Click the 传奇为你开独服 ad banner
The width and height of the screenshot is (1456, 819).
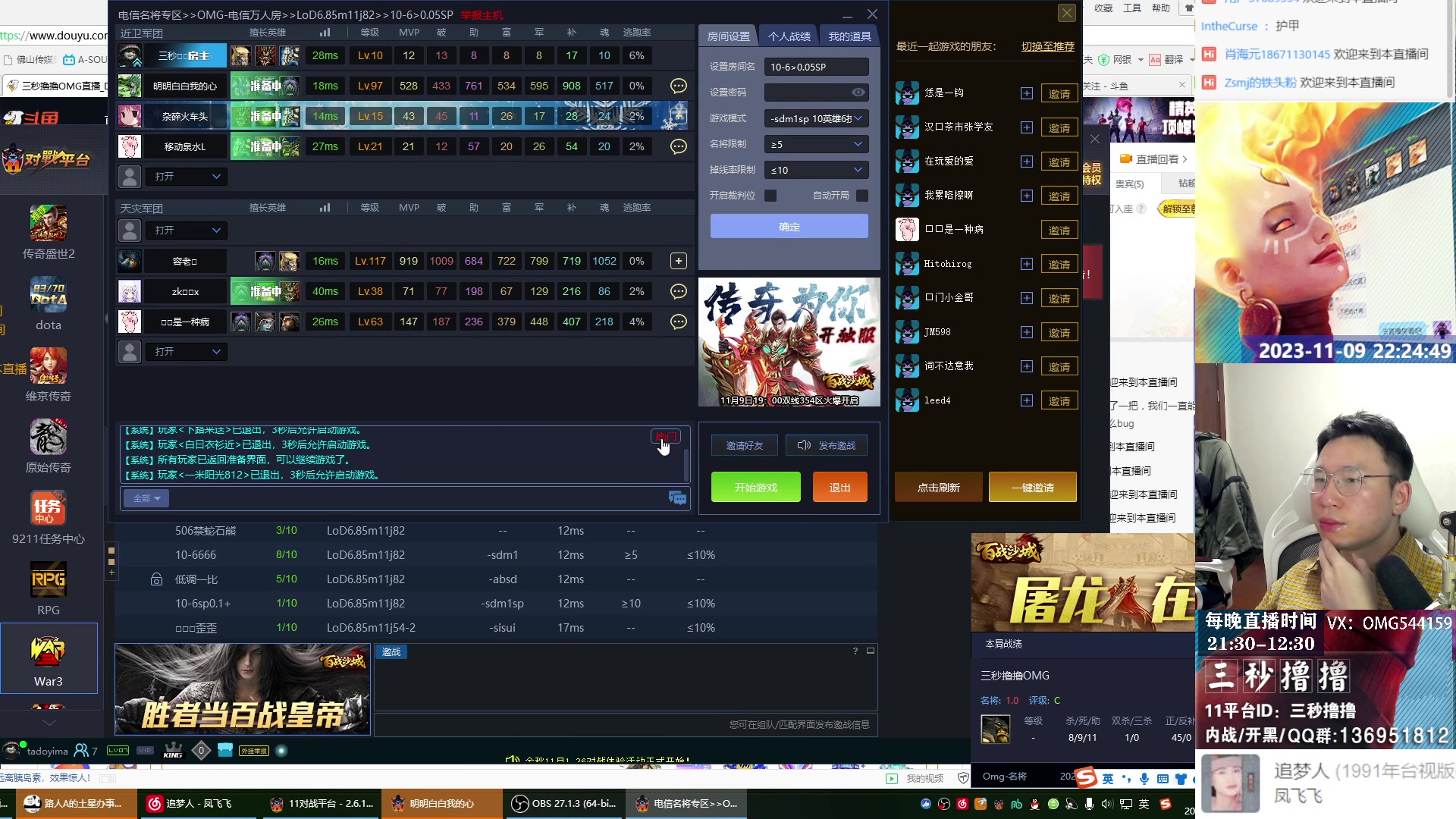tap(789, 342)
